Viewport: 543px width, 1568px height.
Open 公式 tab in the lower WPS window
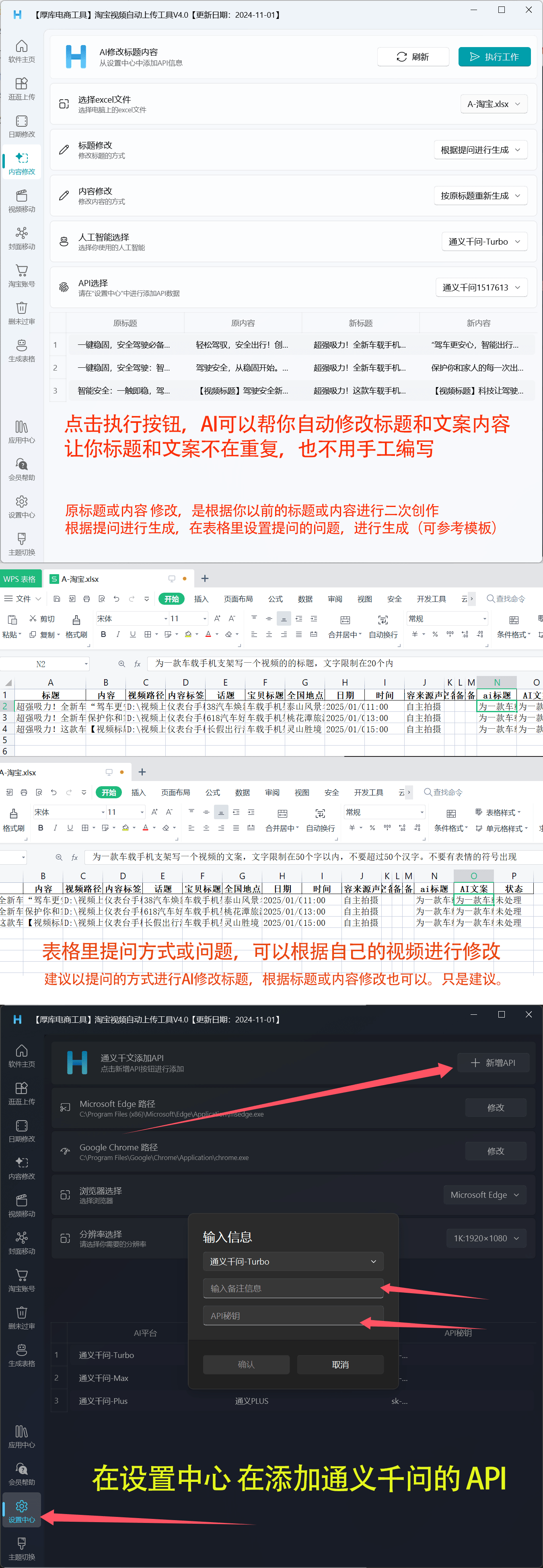[212, 793]
